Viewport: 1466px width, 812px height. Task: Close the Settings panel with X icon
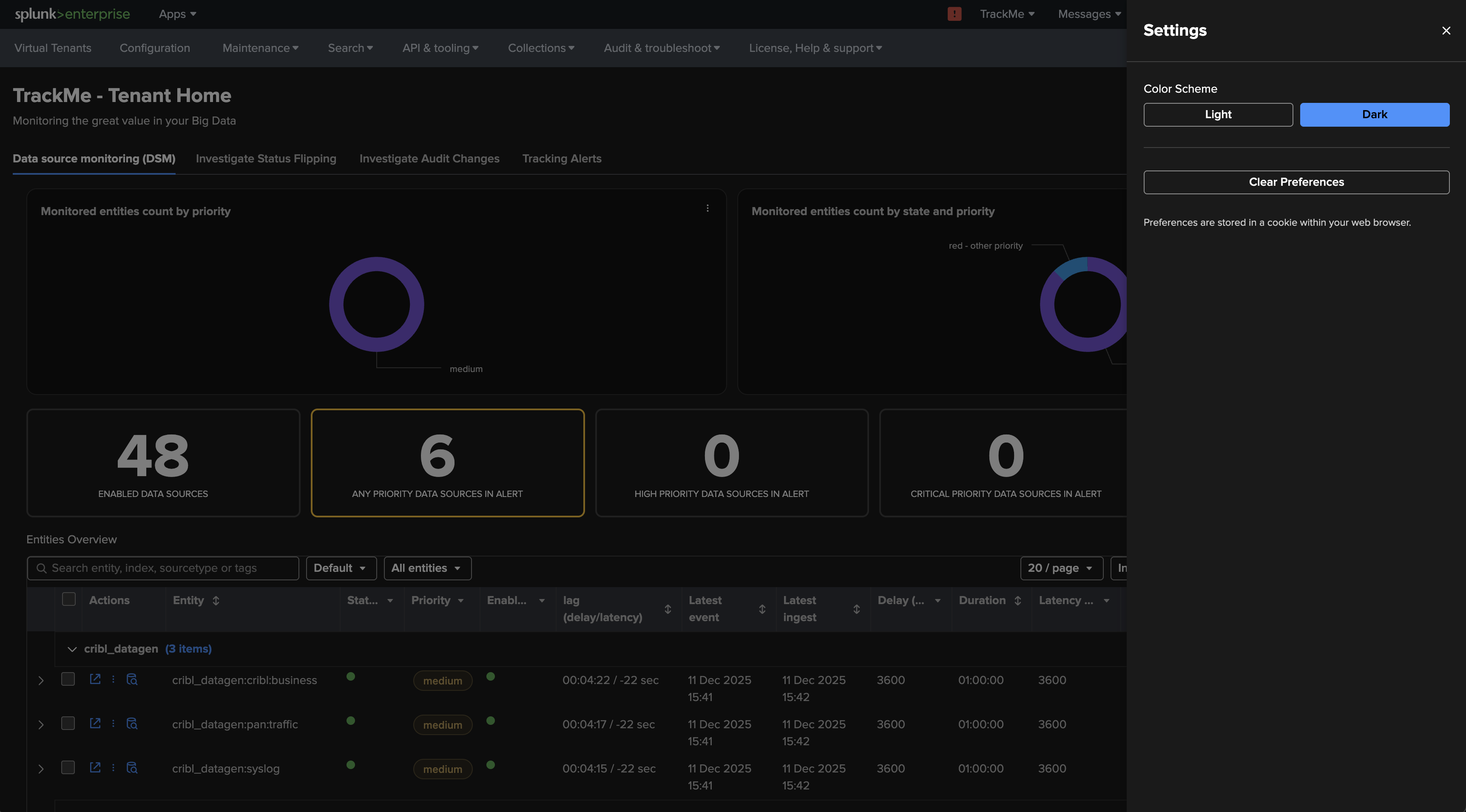click(x=1446, y=31)
